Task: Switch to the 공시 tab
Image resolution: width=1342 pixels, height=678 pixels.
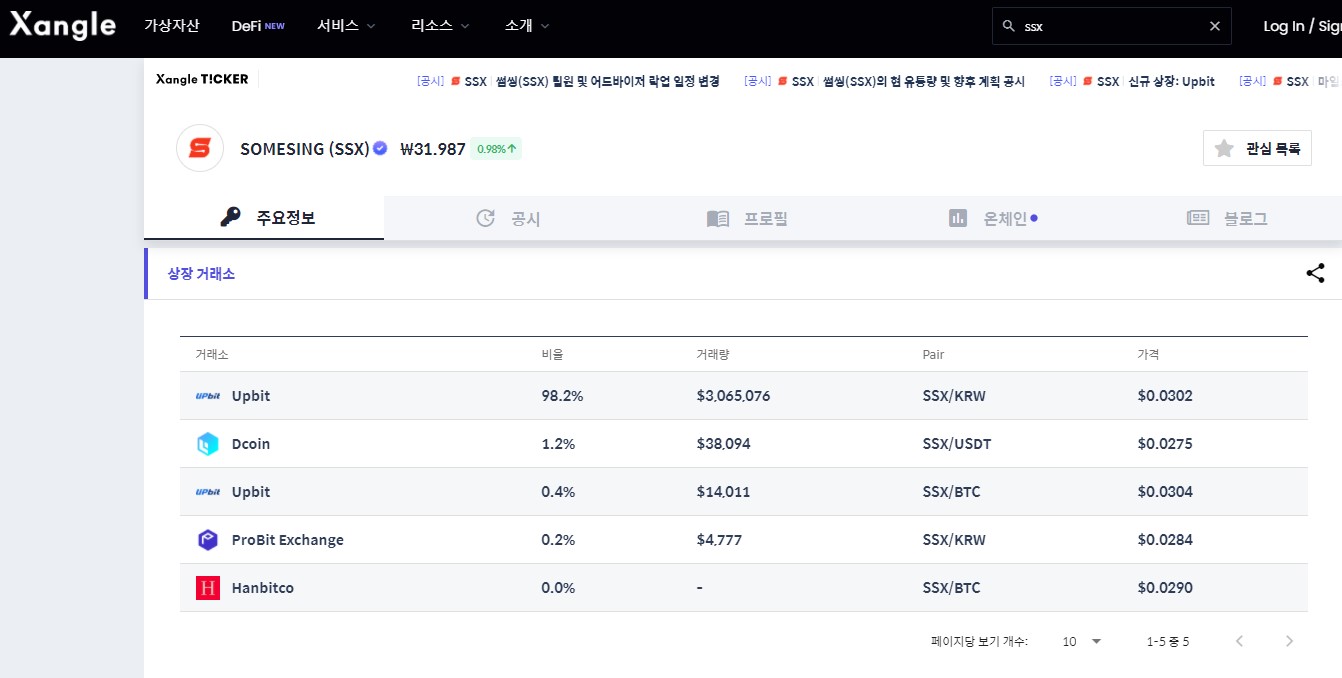Action: pos(508,218)
